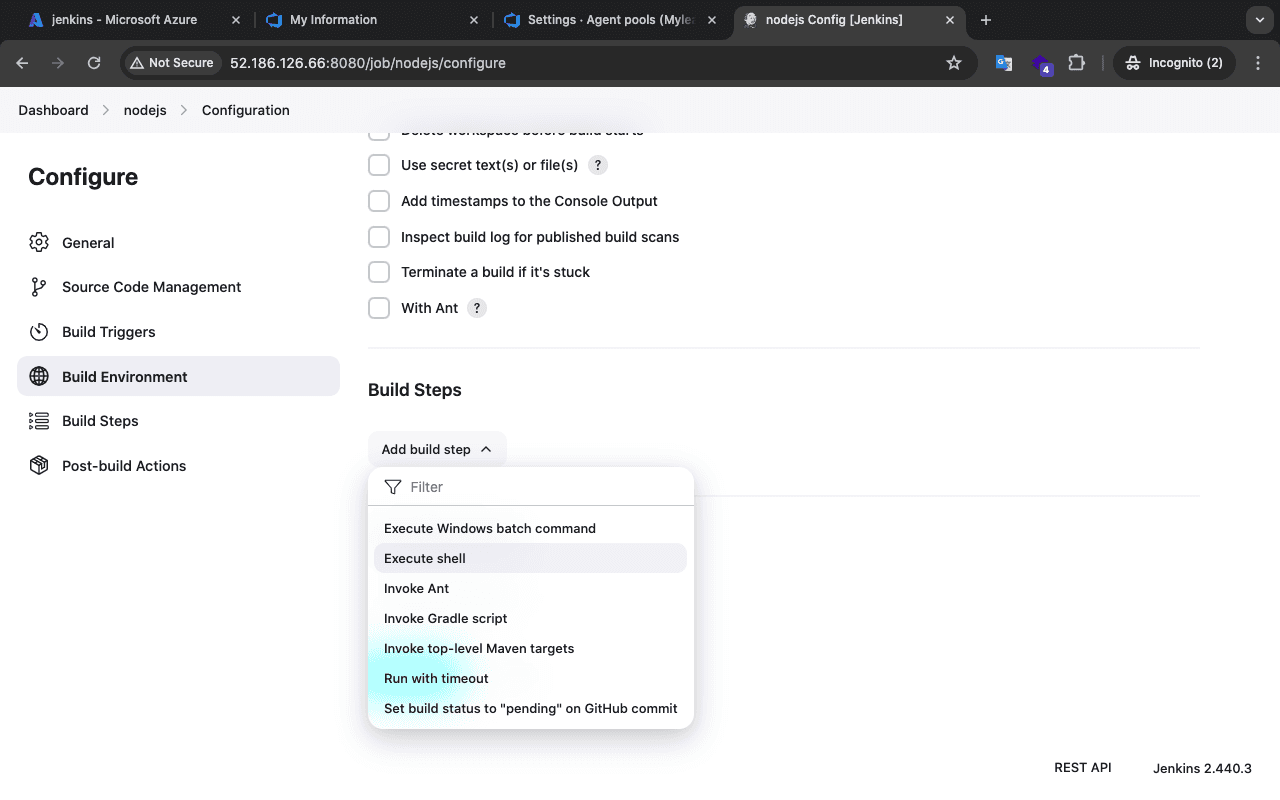The height and width of the screenshot is (800, 1280).
Task: Select Execute Windows batch command
Action: [x=530, y=528]
